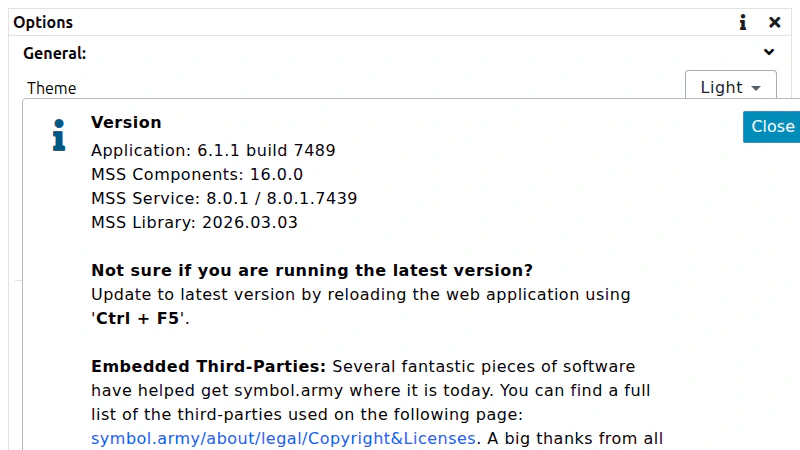Click the bold 'Ctrl + F5' text
Screen dimensions: 800x450
(x=138, y=318)
